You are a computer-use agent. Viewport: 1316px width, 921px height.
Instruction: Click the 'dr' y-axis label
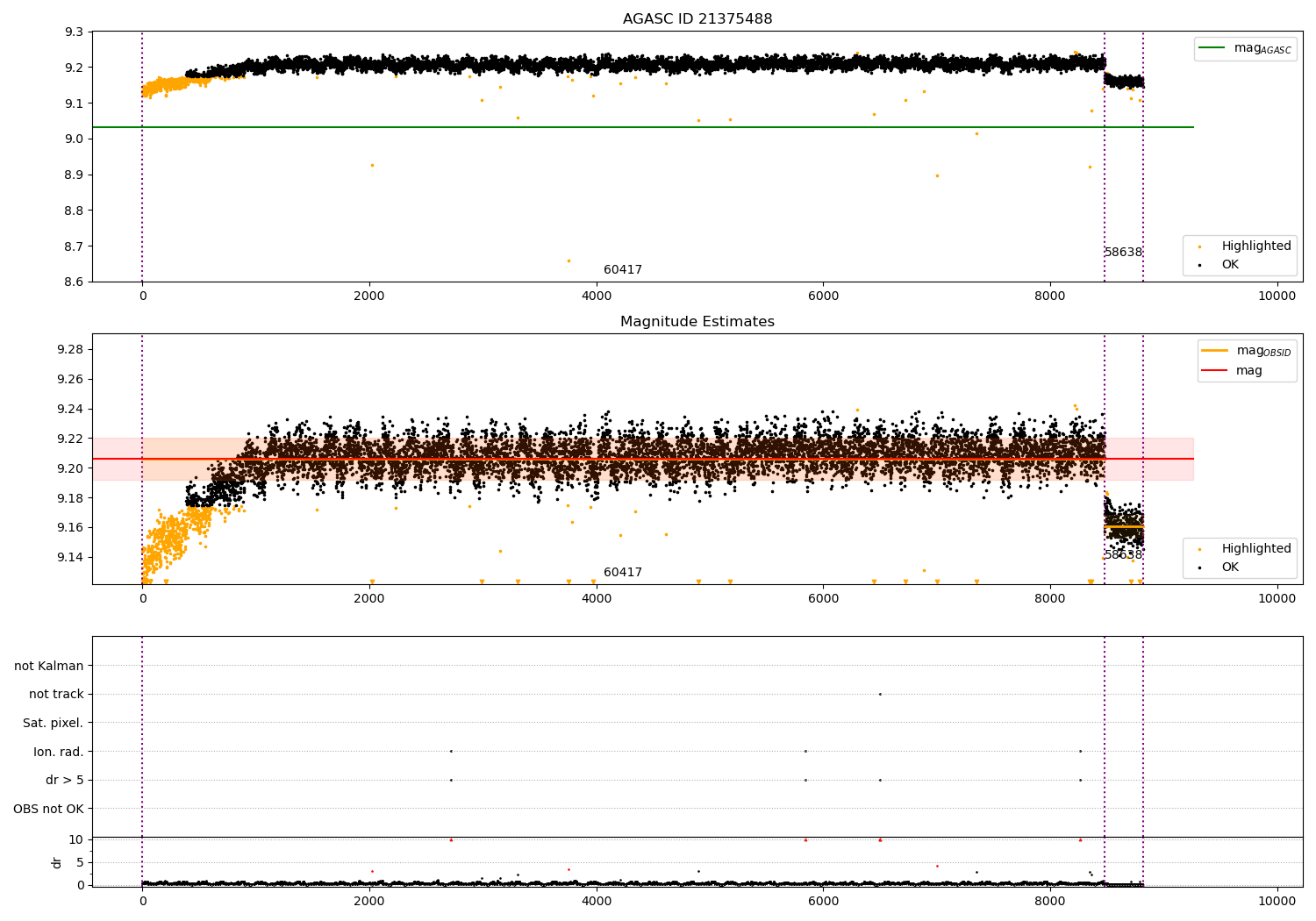[x=57, y=862]
